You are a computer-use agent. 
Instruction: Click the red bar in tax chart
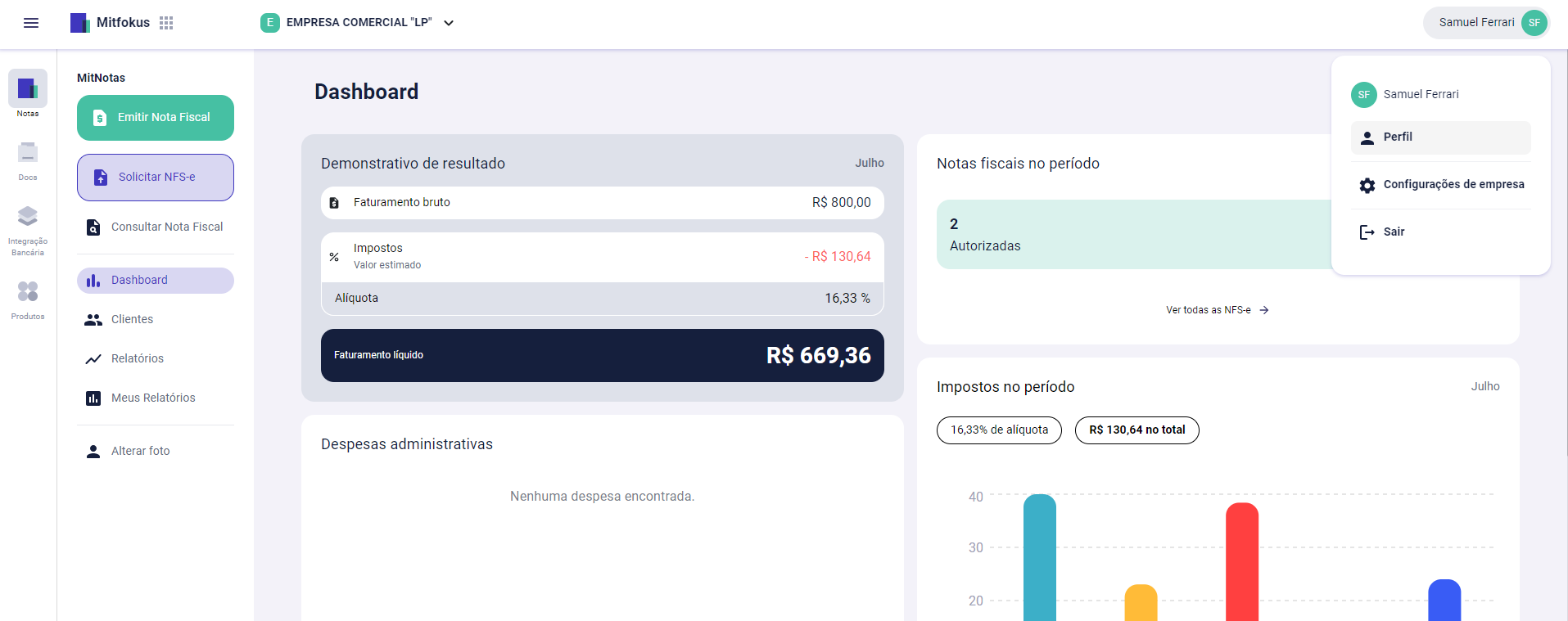point(1242,562)
